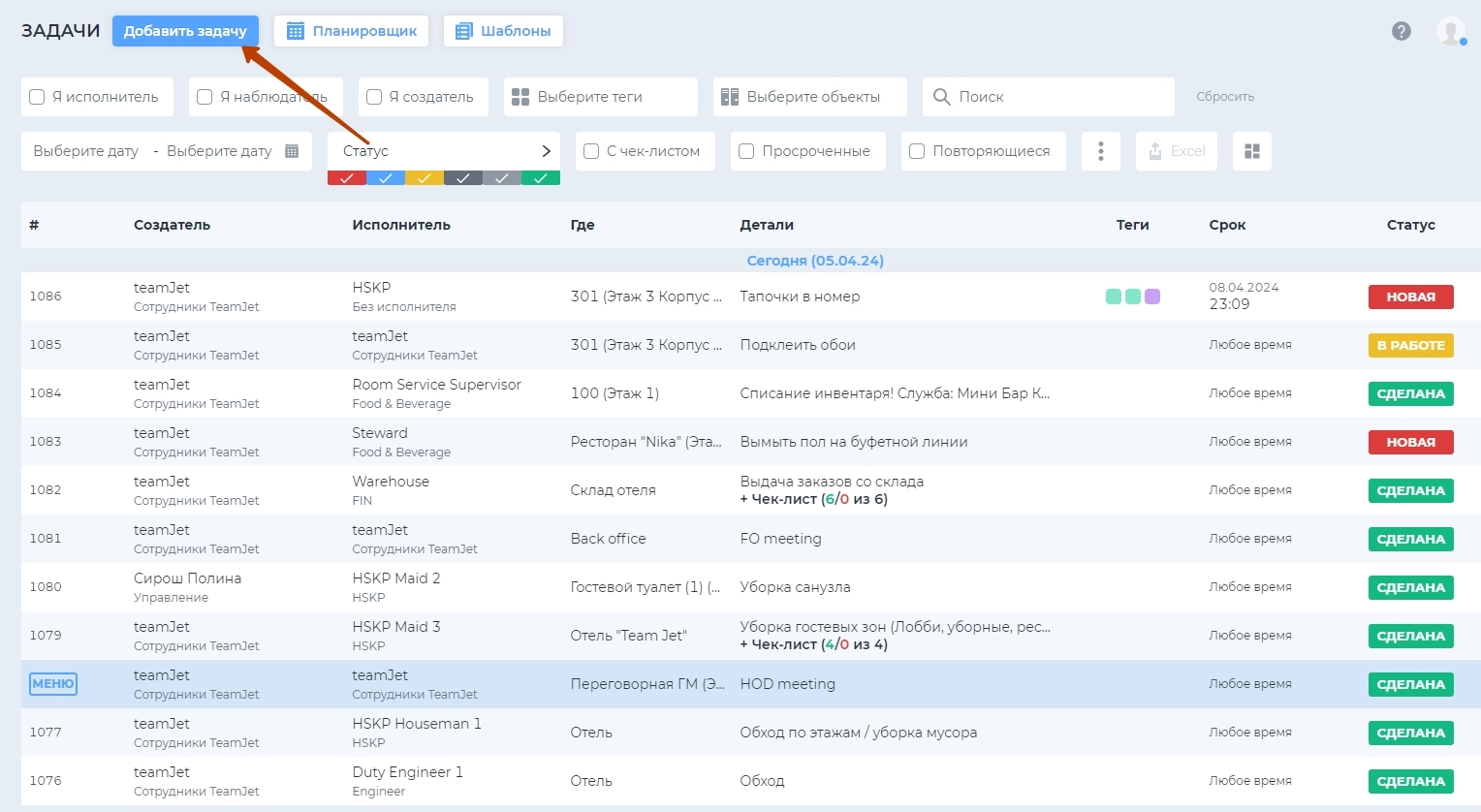Image resolution: width=1481 pixels, height=812 pixels.
Task: Toggle dark gray status filter checkmark
Action: pyautogui.click(x=463, y=177)
